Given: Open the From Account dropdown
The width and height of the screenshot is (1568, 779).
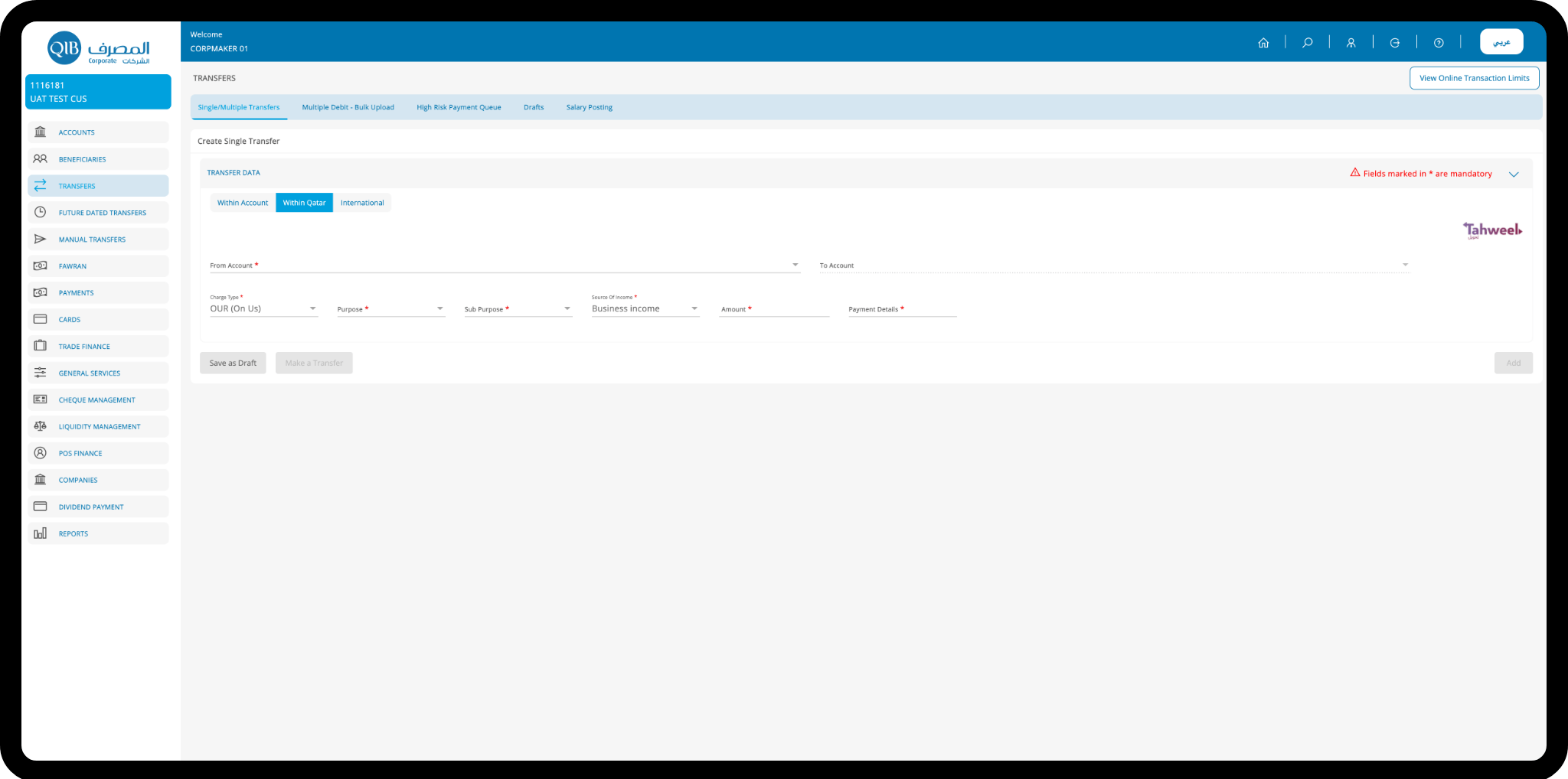Looking at the screenshot, I should point(505,265).
